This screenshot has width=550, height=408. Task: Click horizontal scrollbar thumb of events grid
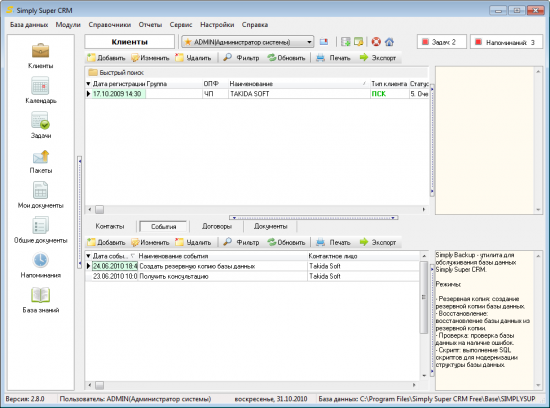pyautogui.click(x=100, y=385)
